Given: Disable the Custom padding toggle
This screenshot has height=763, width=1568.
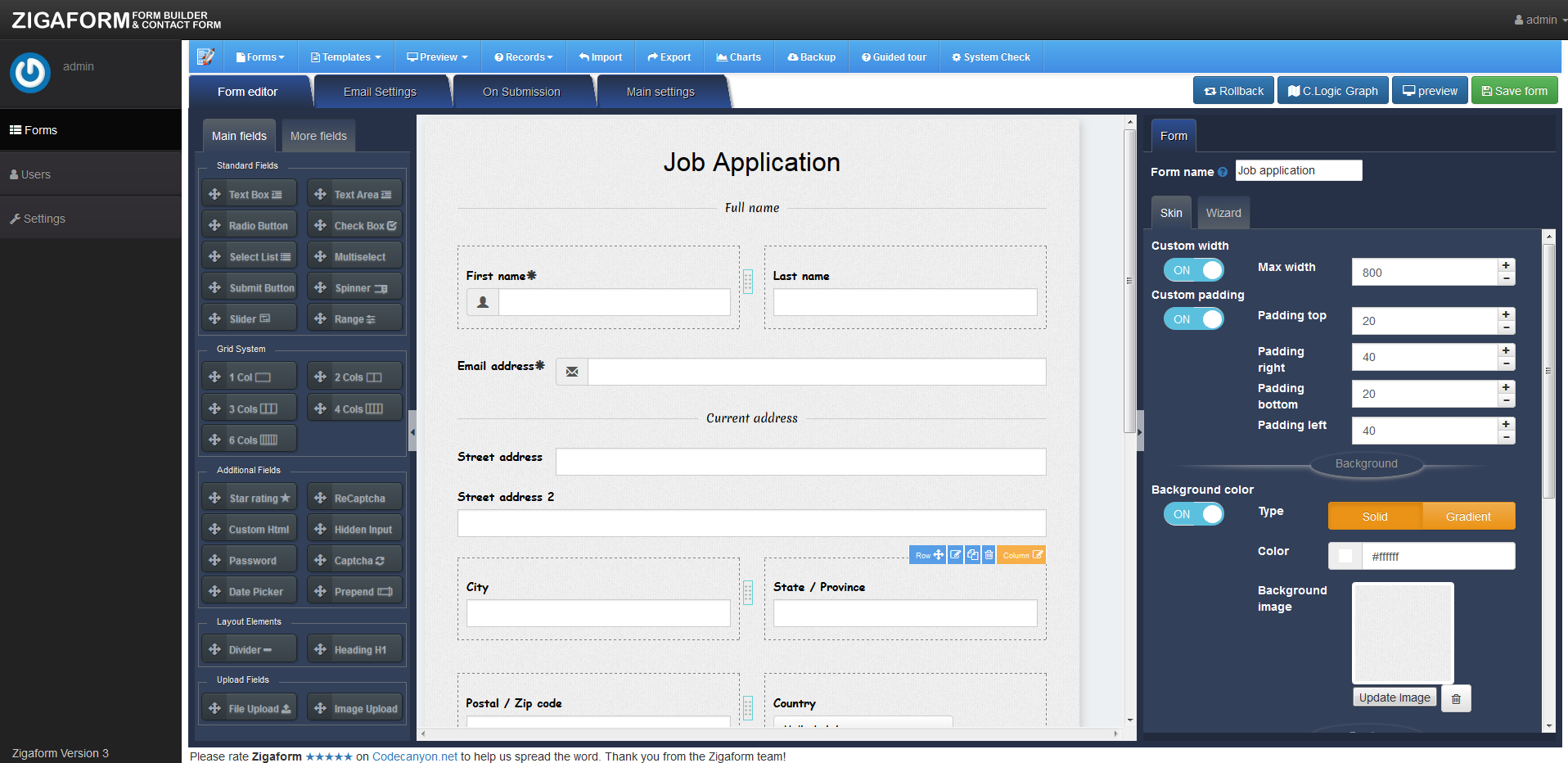Looking at the screenshot, I should [1193, 318].
